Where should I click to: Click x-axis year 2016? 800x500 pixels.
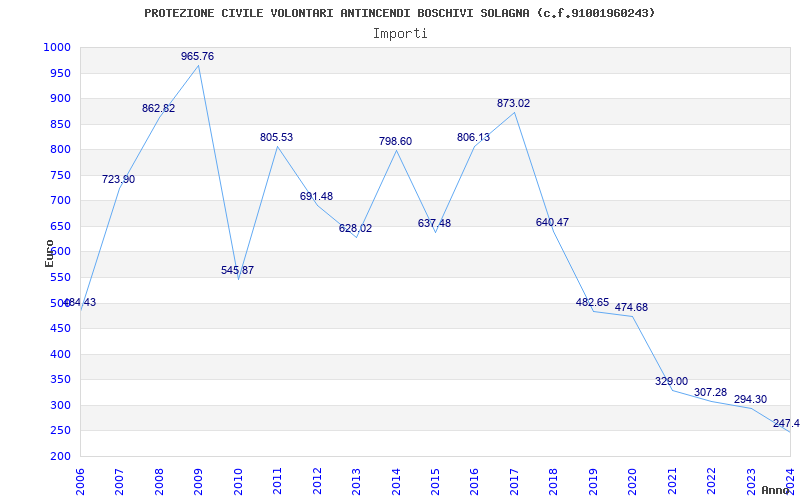coord(474,480)
